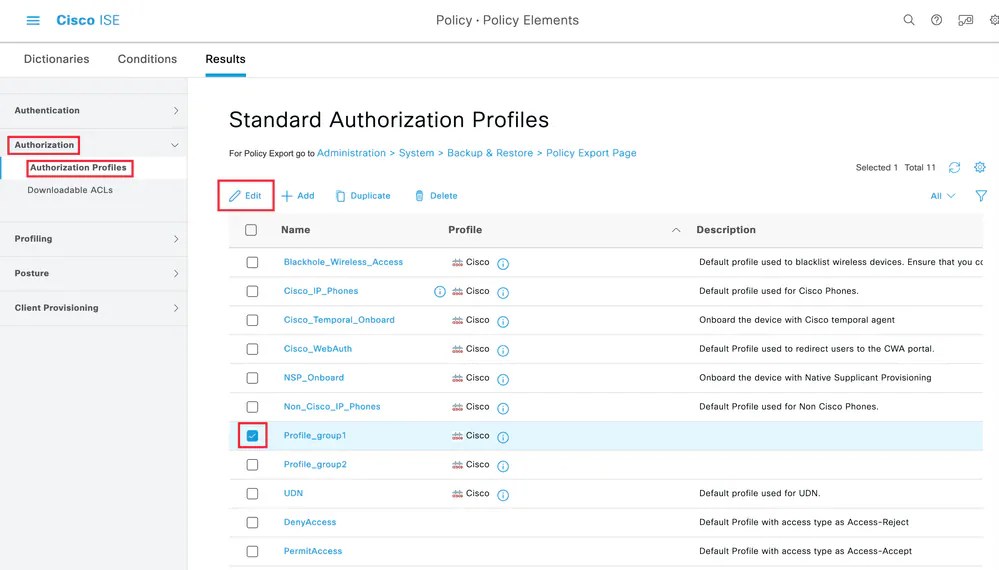Screen dimensions: 999x570
Task: Check the NSP_Onboard row checkbox
Action: click(252, 378)
